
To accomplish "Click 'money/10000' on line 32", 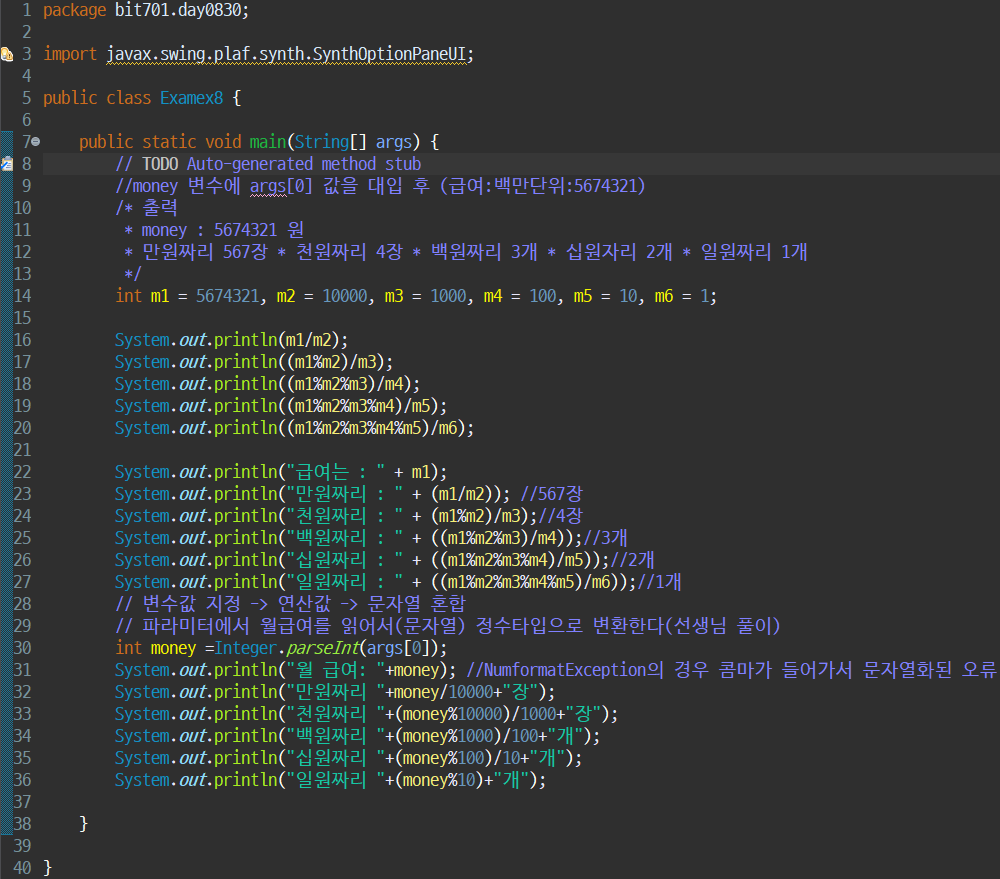I will pyautogui.click(x=444, y=692).
